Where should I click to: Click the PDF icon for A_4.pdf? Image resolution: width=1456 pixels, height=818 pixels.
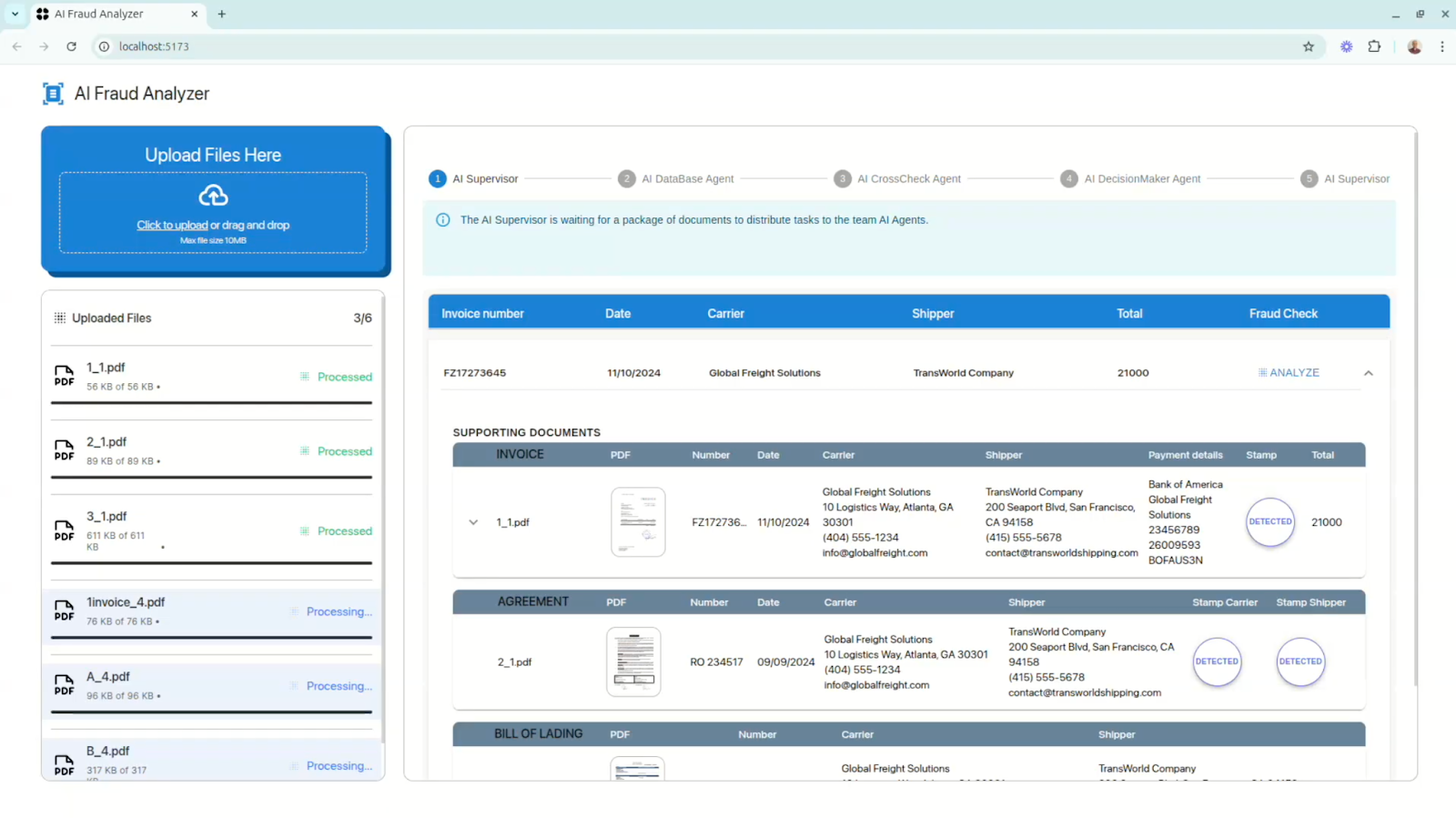[64, 685]
